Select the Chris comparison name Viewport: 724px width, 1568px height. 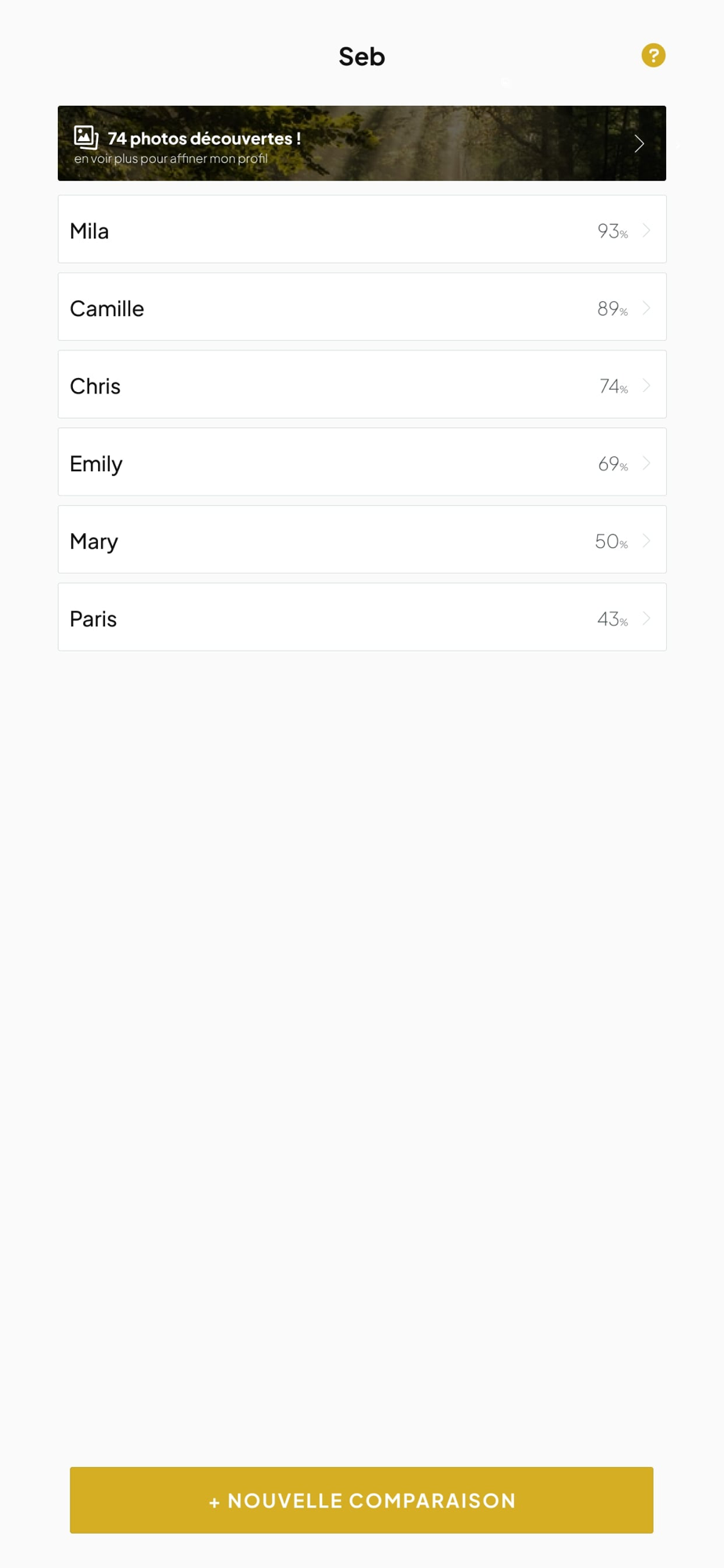(96, 387)
